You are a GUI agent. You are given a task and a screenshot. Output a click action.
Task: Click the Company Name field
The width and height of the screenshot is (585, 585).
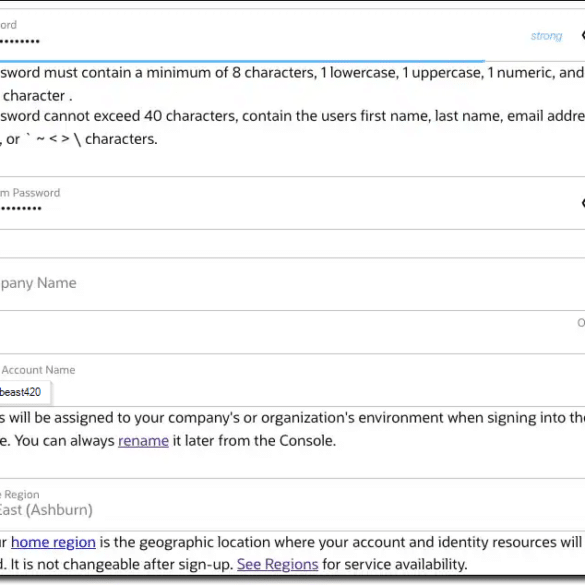coord(292,284)
